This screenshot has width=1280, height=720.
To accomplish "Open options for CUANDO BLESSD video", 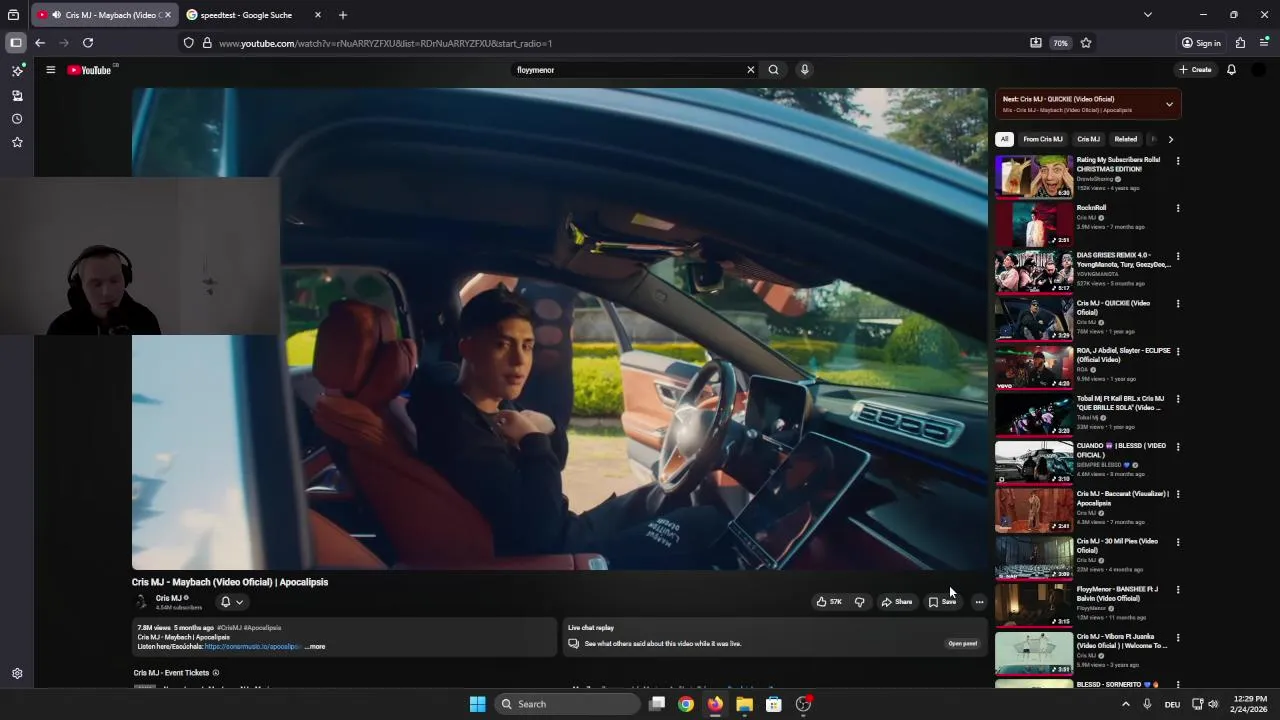I will tap(1177, 447).
